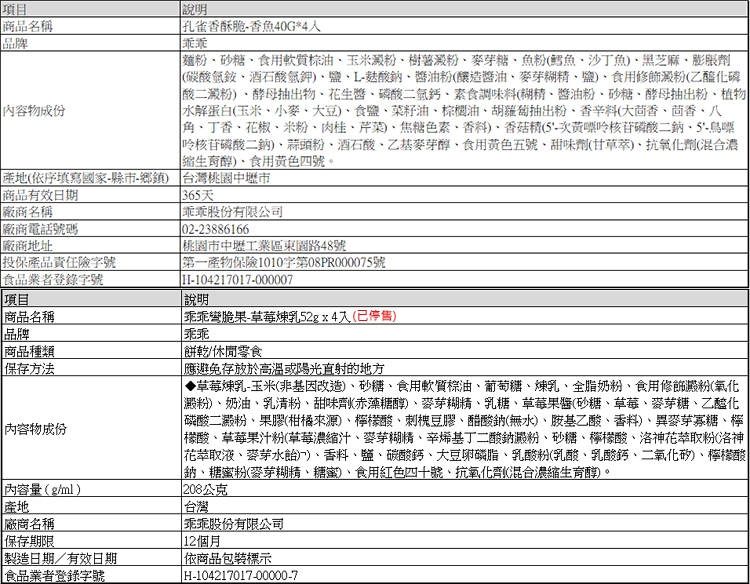Click the 商品種類 label

tap(29, 352)
